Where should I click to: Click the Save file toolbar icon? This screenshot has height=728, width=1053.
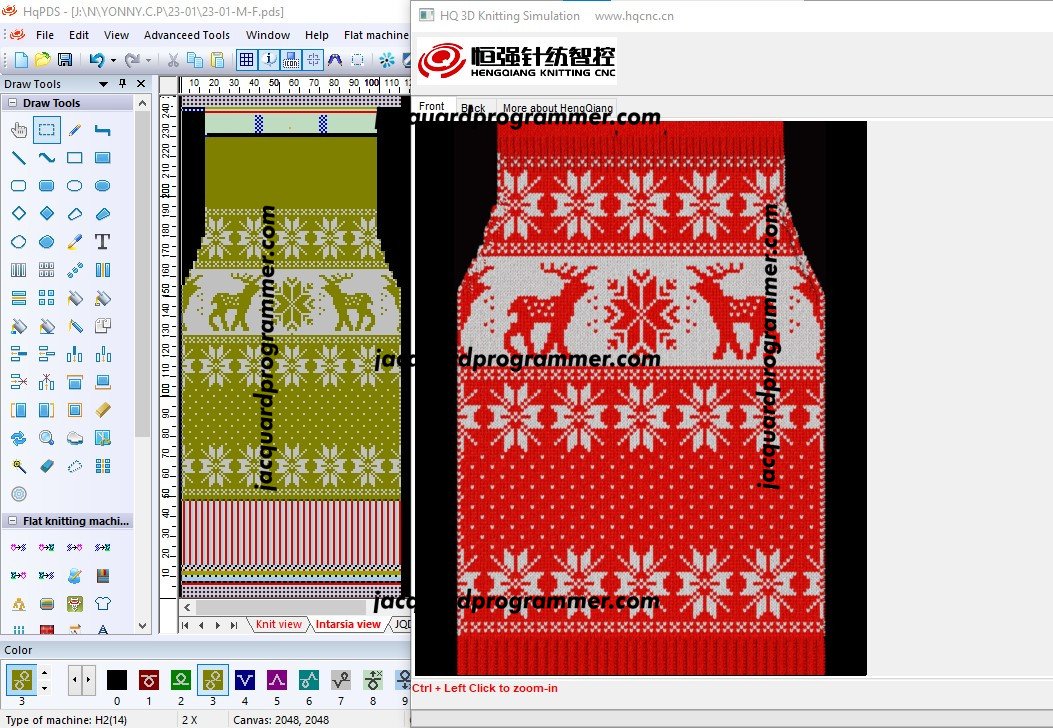click(x=64, y=60)
